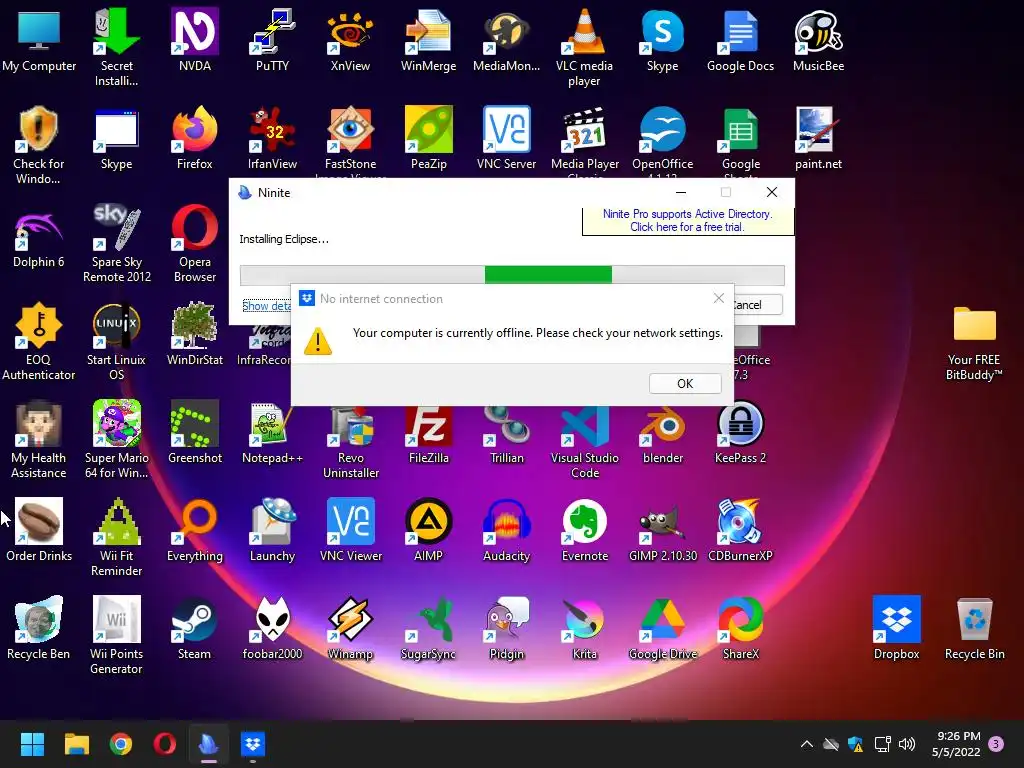Image resolution: width=1024 pixels, height=768 pixels.
Task: Select Your FREE BitBuddy folder
Action: 974,342
